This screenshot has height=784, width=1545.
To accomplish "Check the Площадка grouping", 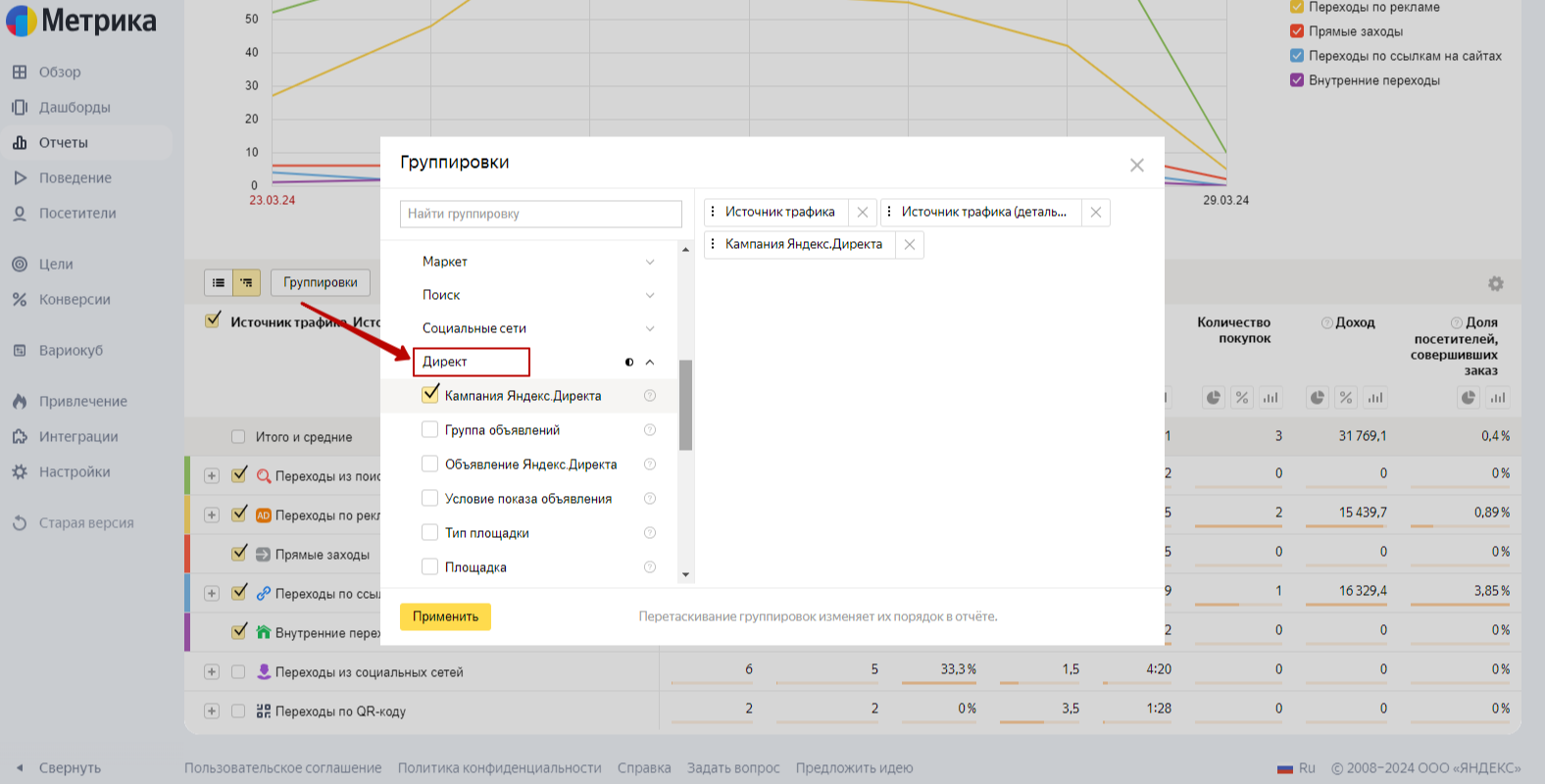I will tap(429, 566).
